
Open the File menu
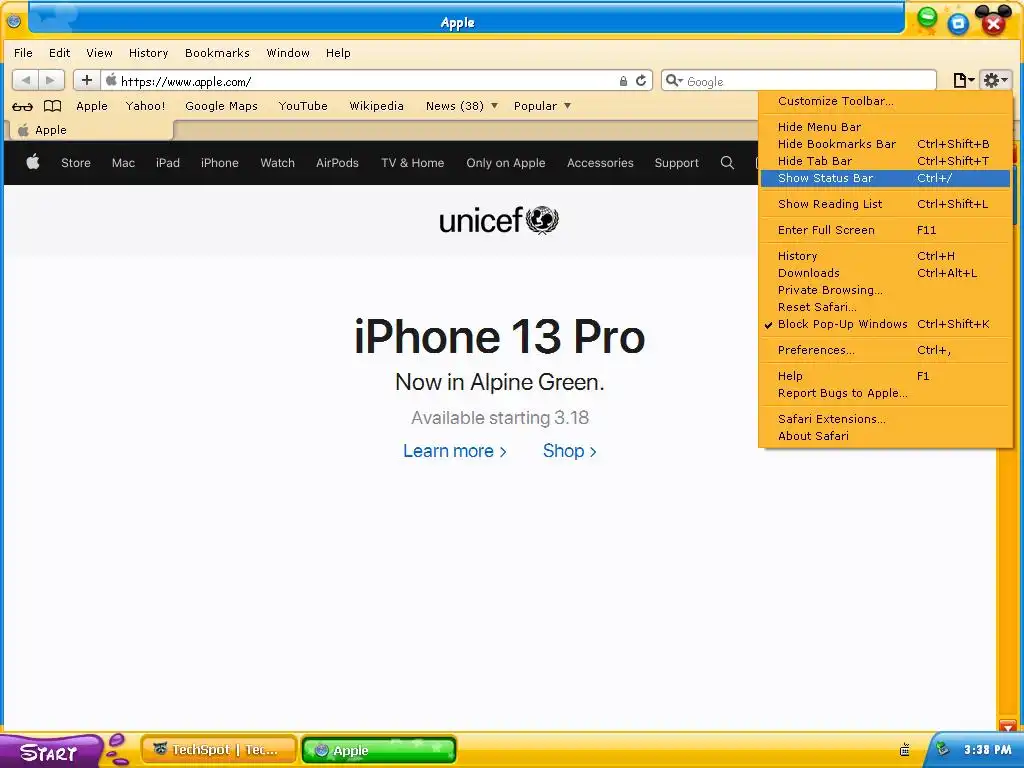[x=23, y=53]
